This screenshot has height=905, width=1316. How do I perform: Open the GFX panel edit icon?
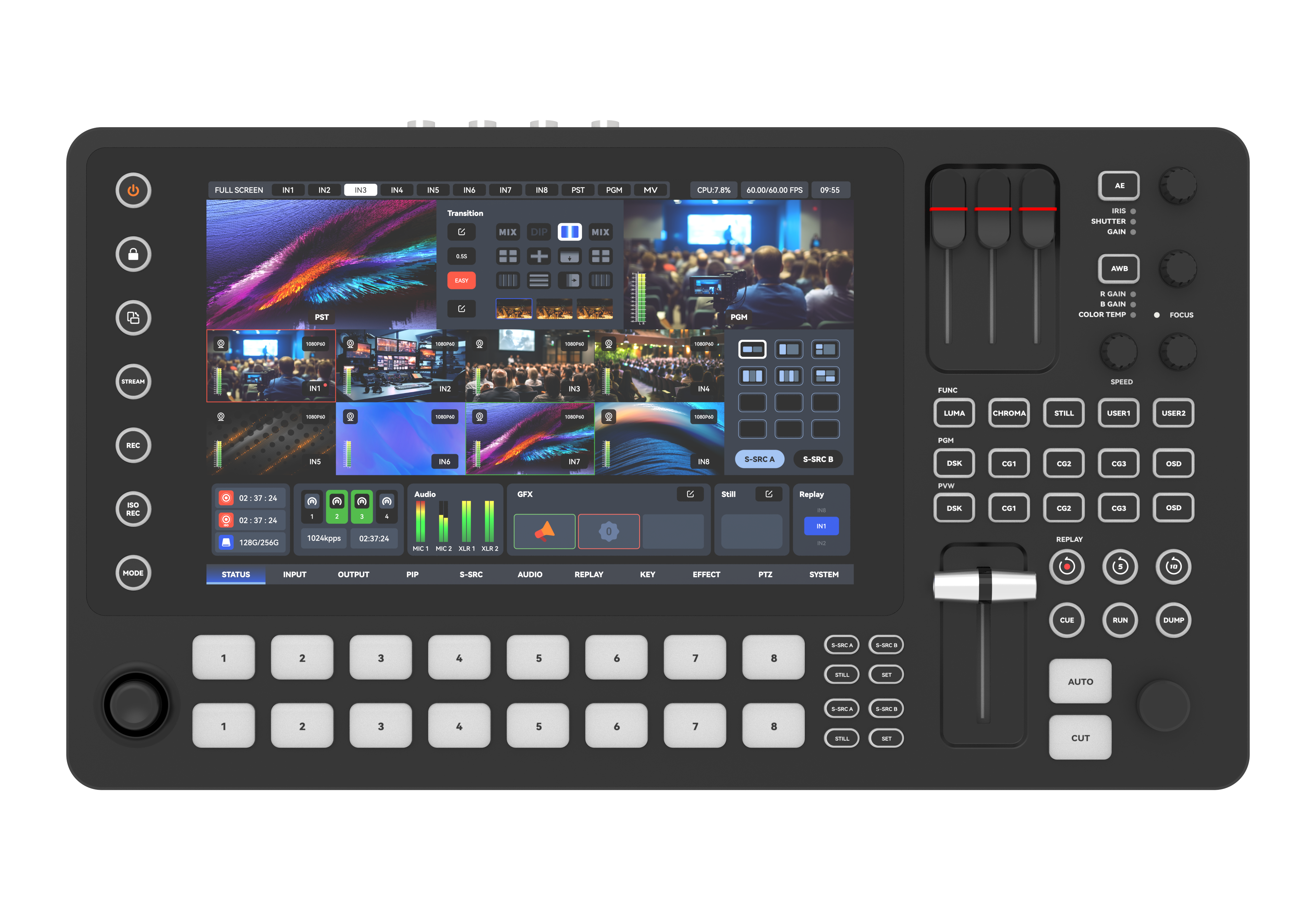[x=690, y=494]
